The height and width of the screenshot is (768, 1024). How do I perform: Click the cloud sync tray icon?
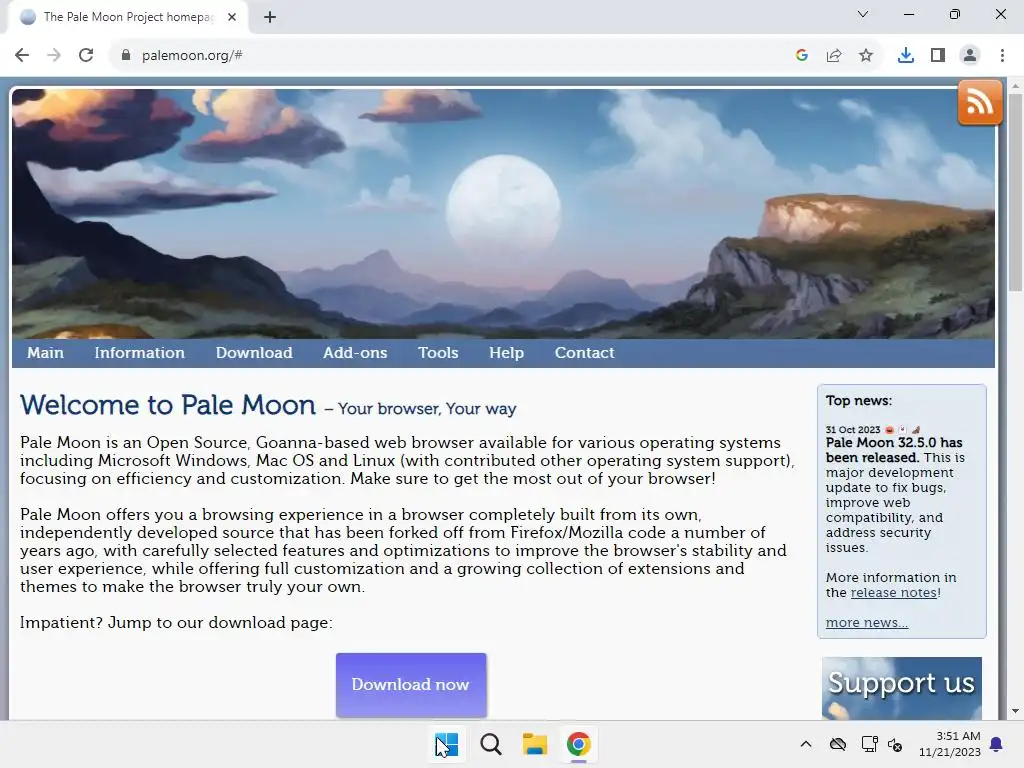click(x=838, y=744)
